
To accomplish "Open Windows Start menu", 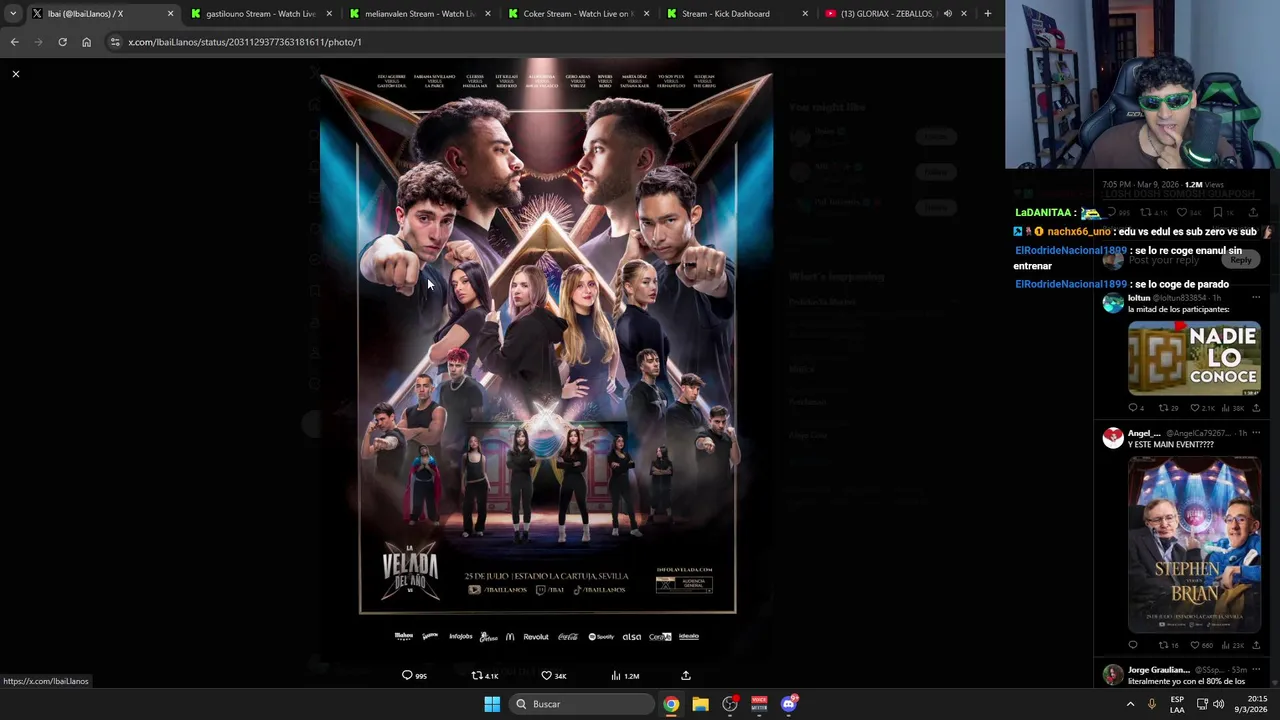I will (492, 704).
